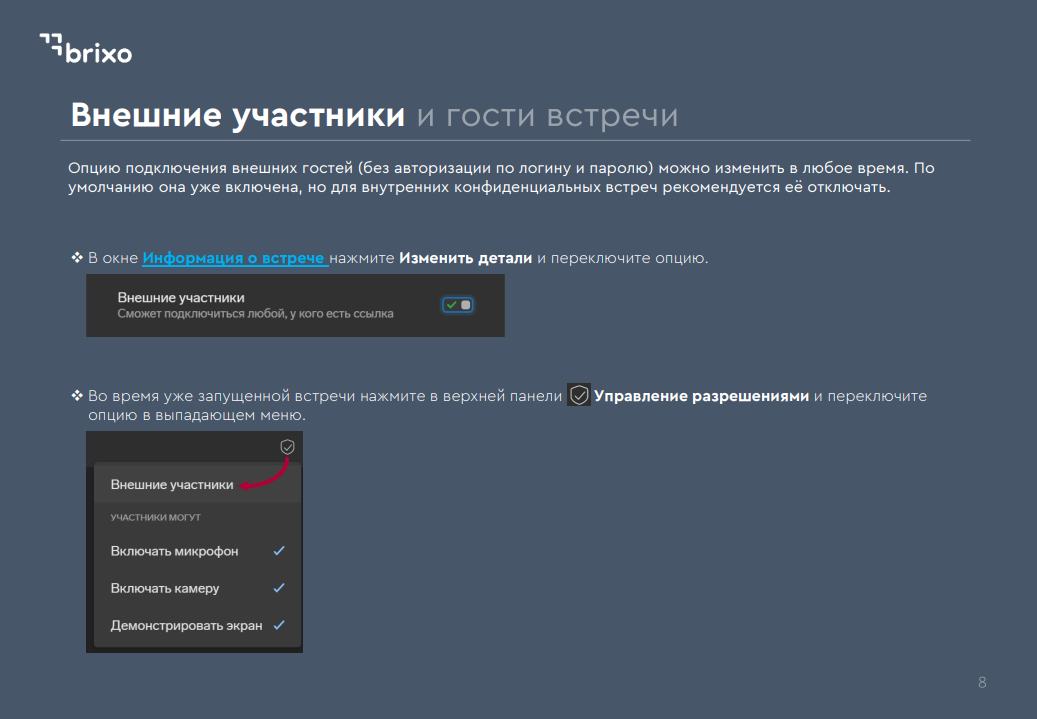Uncheck the checkmark beside Включать камеру
Viewport: 1037px width, 719px height.
point(279,588)
